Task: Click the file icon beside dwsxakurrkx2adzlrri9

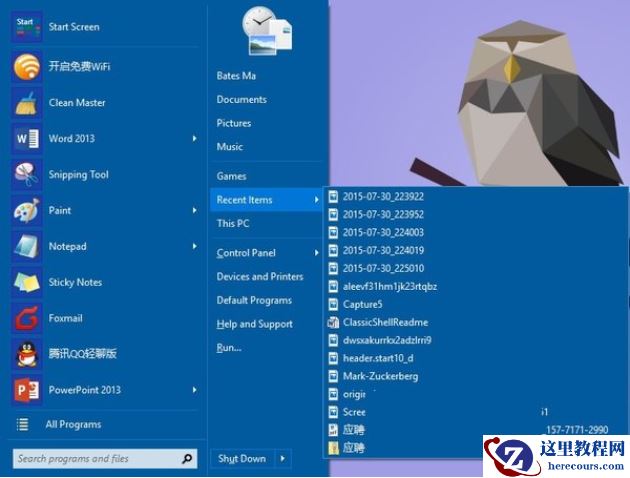Action: pyautogui.click(x=333, y=340)
